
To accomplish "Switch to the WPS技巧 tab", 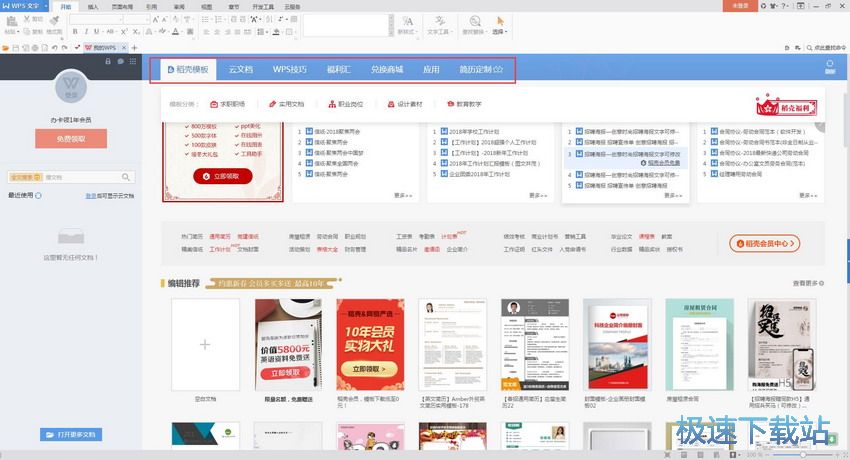I will pyautogui.click(x=289, y=69).
